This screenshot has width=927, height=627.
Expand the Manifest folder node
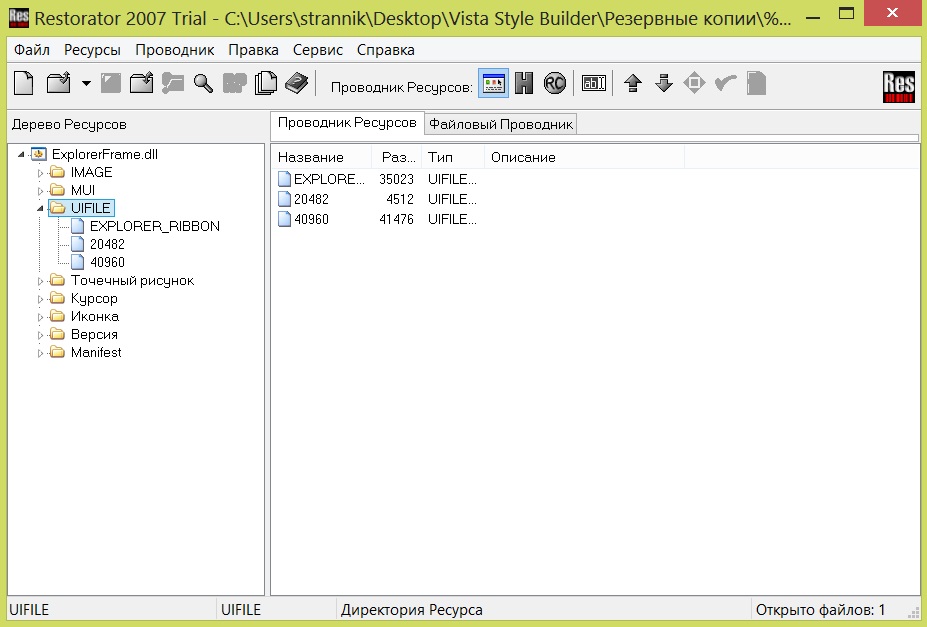(x=41, y=353)
